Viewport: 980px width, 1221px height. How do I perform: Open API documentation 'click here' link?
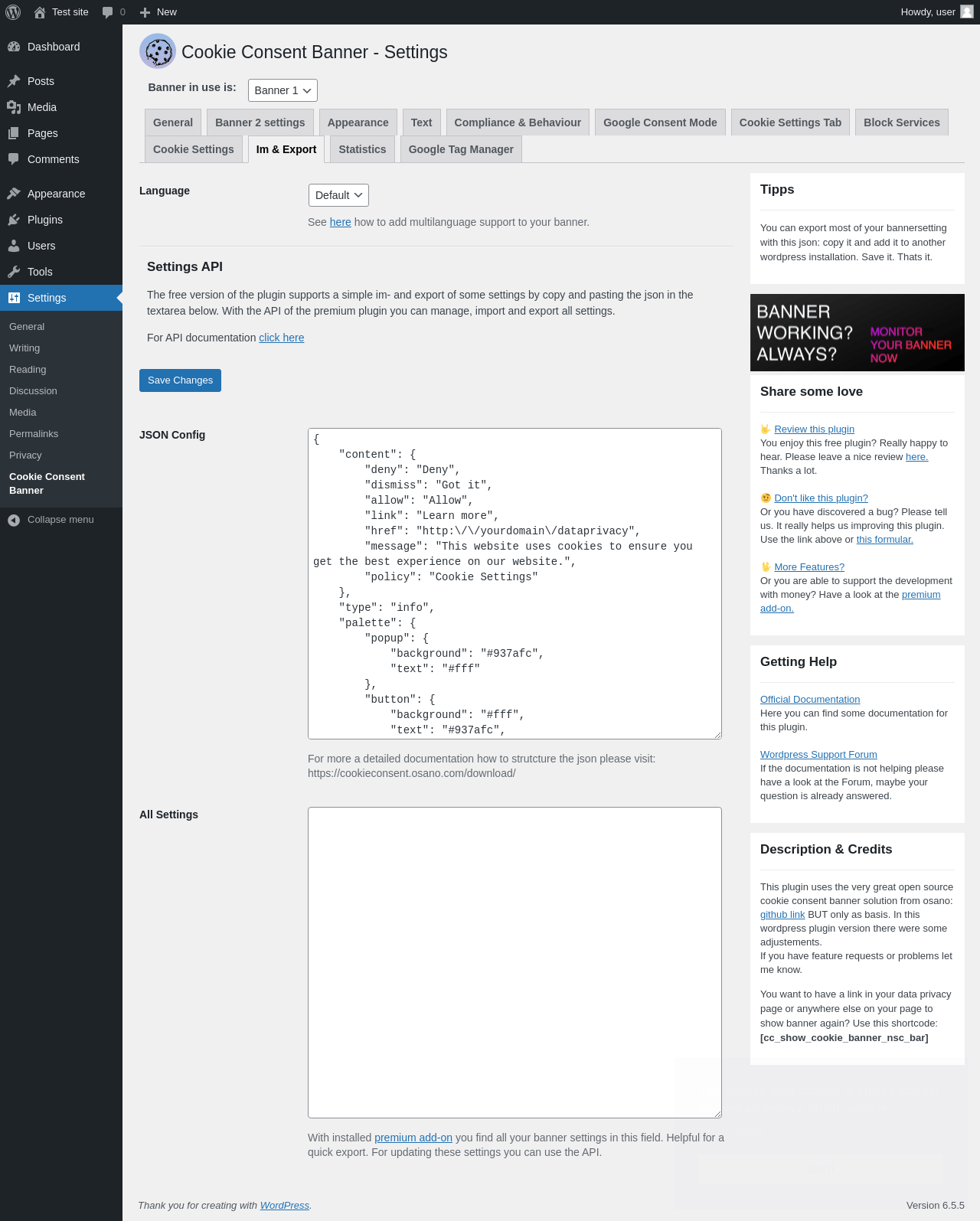[x=282, y=338]
